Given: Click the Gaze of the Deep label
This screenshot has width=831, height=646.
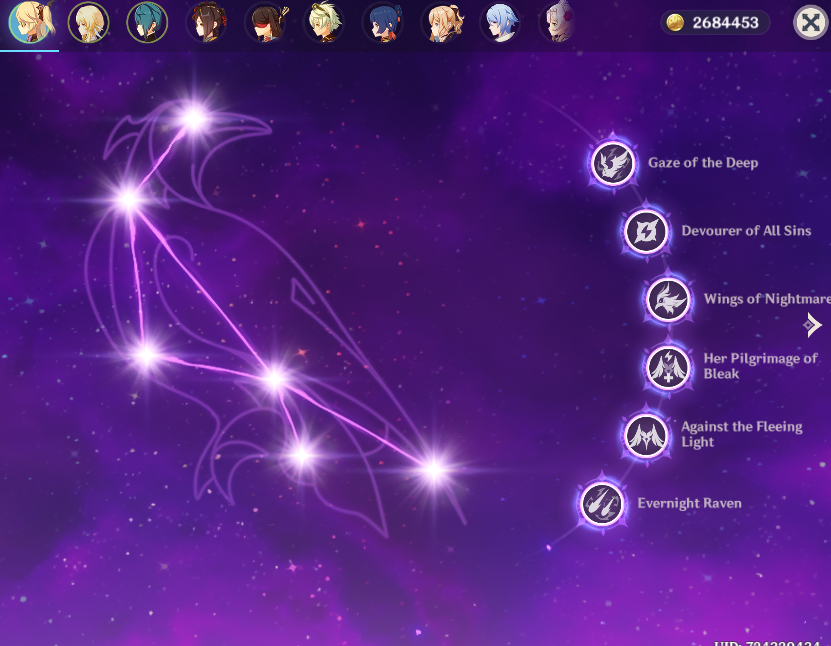Looking at the screenshot, I should [703, 163].
